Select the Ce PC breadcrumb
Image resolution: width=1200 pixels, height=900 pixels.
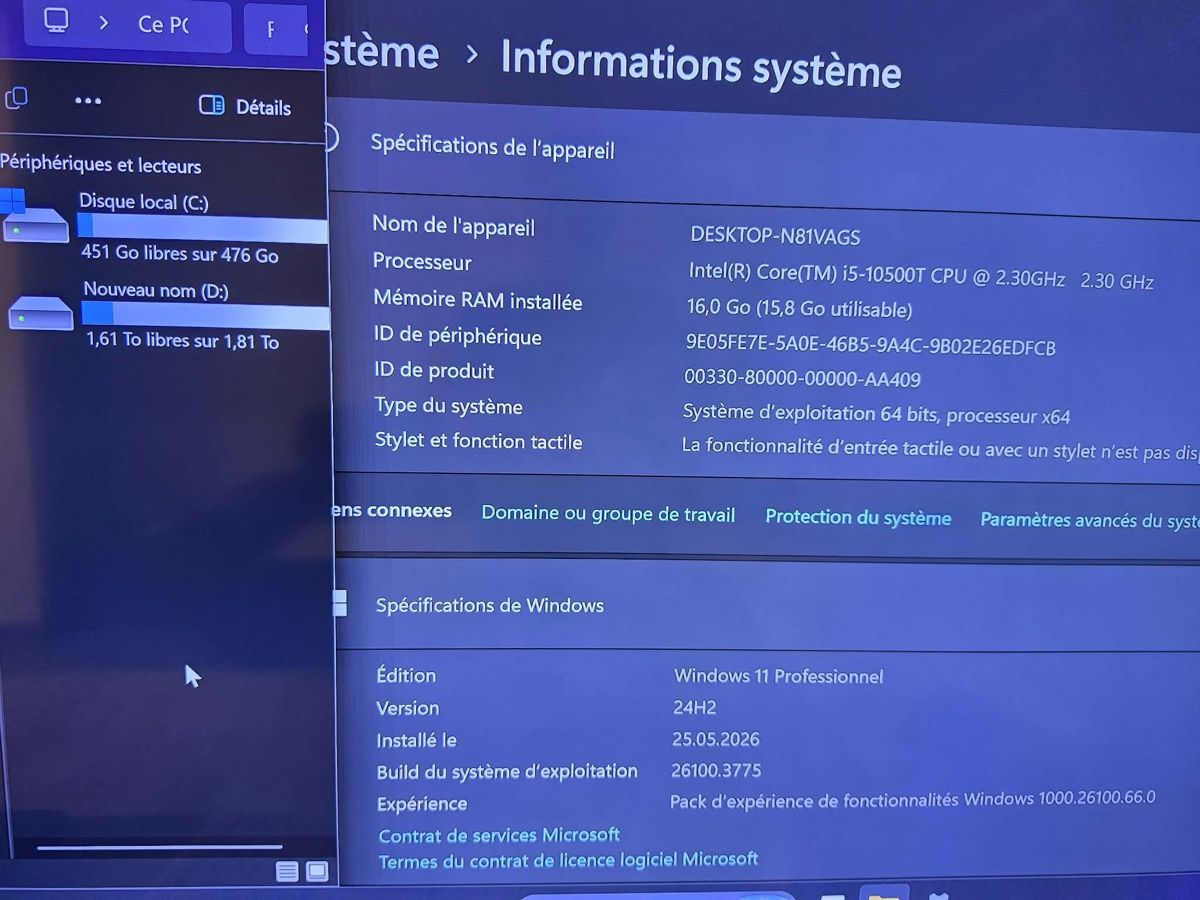coord(163,24)
